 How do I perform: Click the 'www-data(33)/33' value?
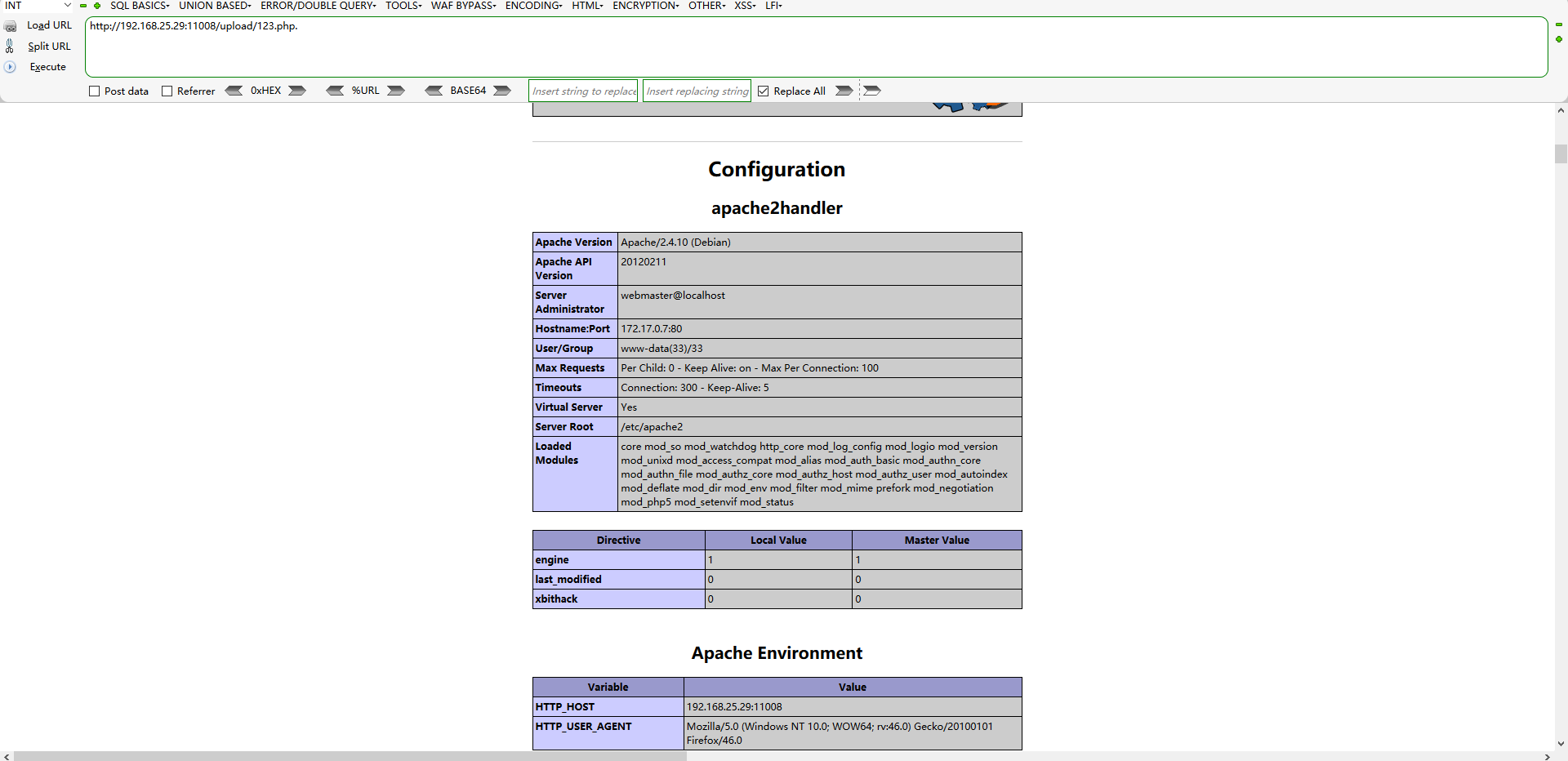[x=661, y=349]
